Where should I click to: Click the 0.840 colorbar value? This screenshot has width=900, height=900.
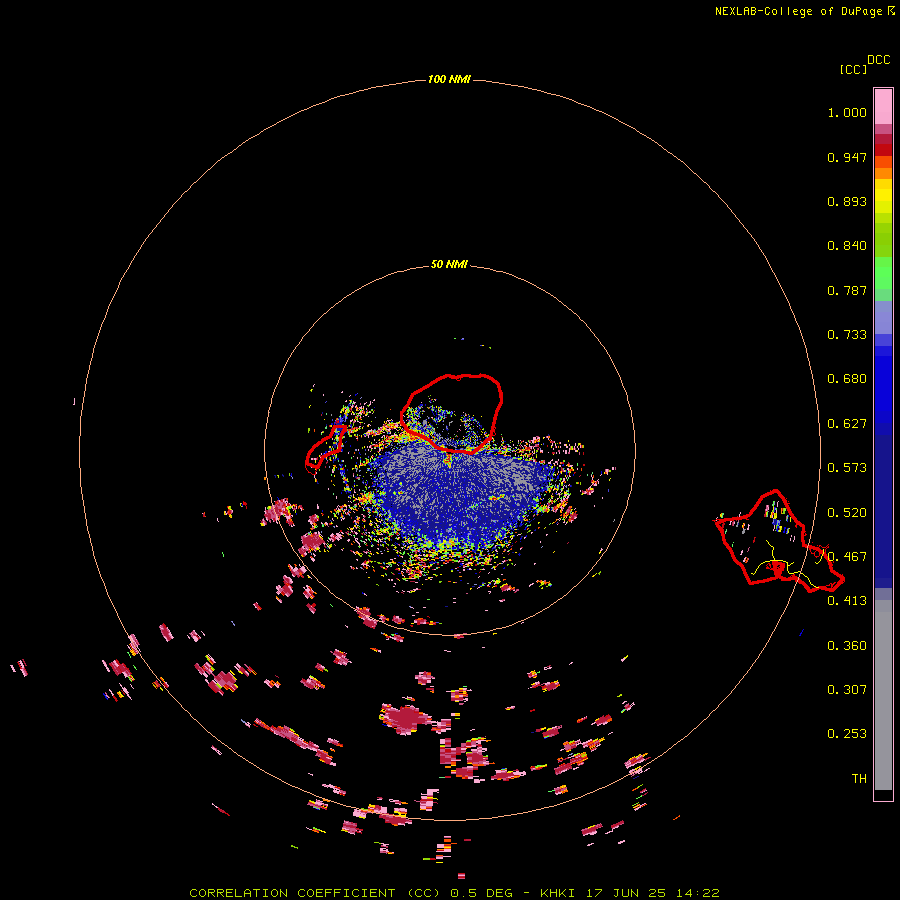[847, 246]
